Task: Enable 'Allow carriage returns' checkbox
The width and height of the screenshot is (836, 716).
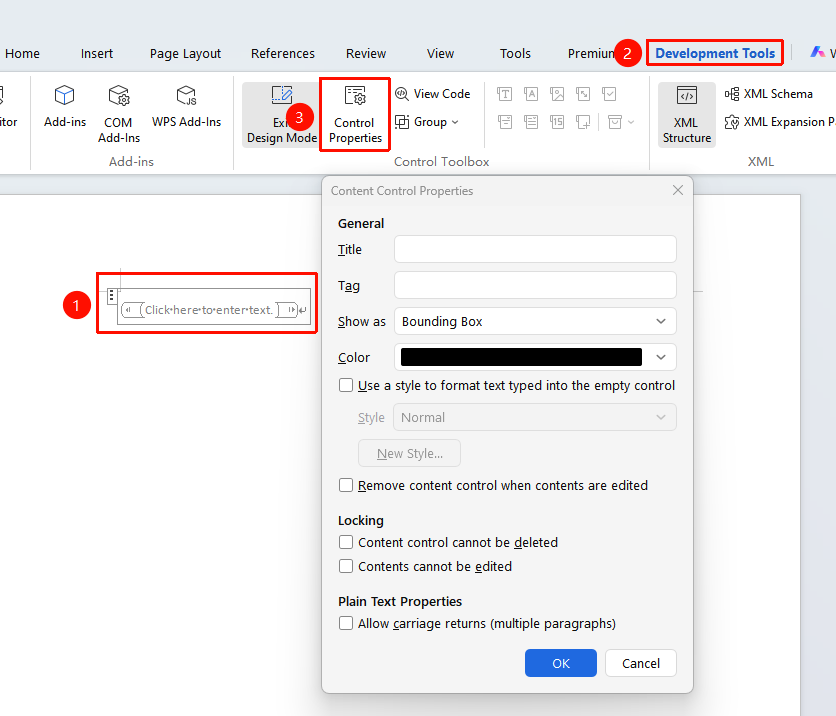Action: [346, 623]
